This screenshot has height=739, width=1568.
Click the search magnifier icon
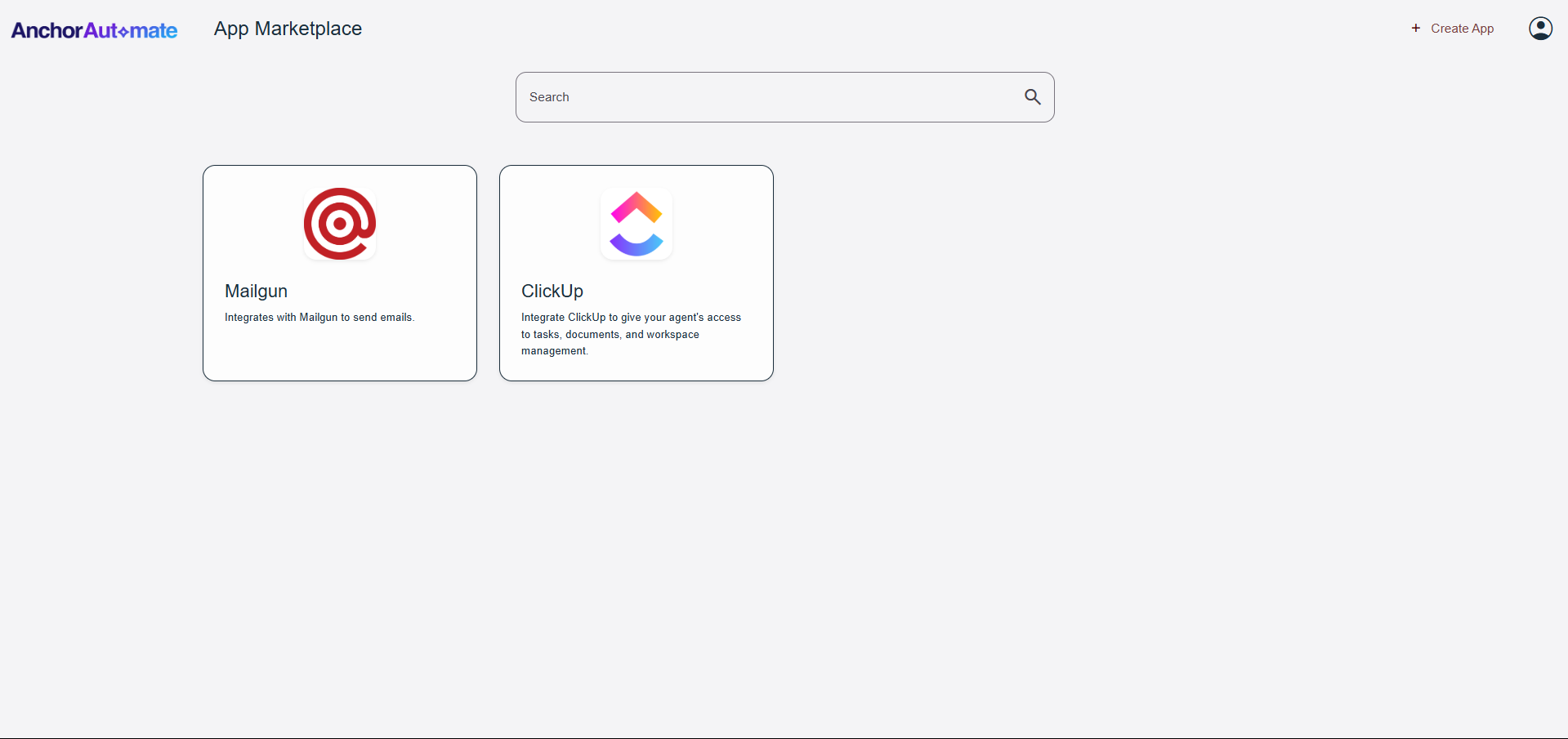(x=1032, y=96)
